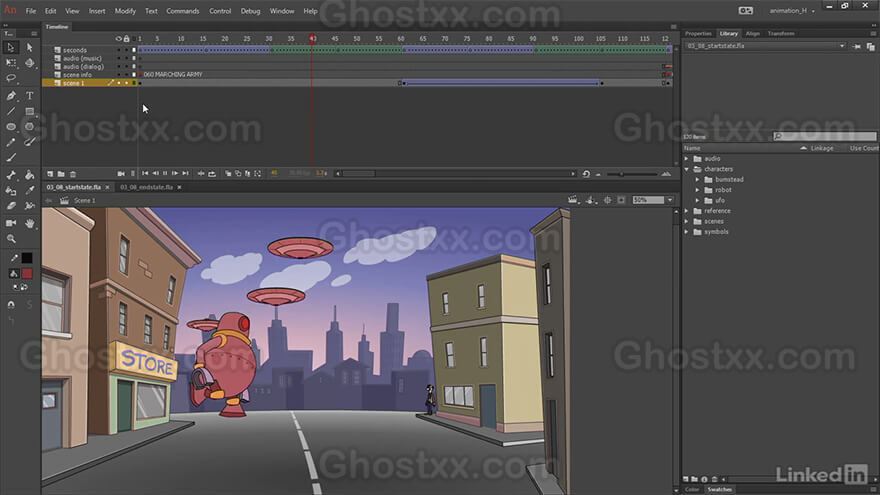Screen dimensions: 880x495
Task: Toggle visibility dot of scene info layer
Action: pyautogui.click(x=118, y=75)
